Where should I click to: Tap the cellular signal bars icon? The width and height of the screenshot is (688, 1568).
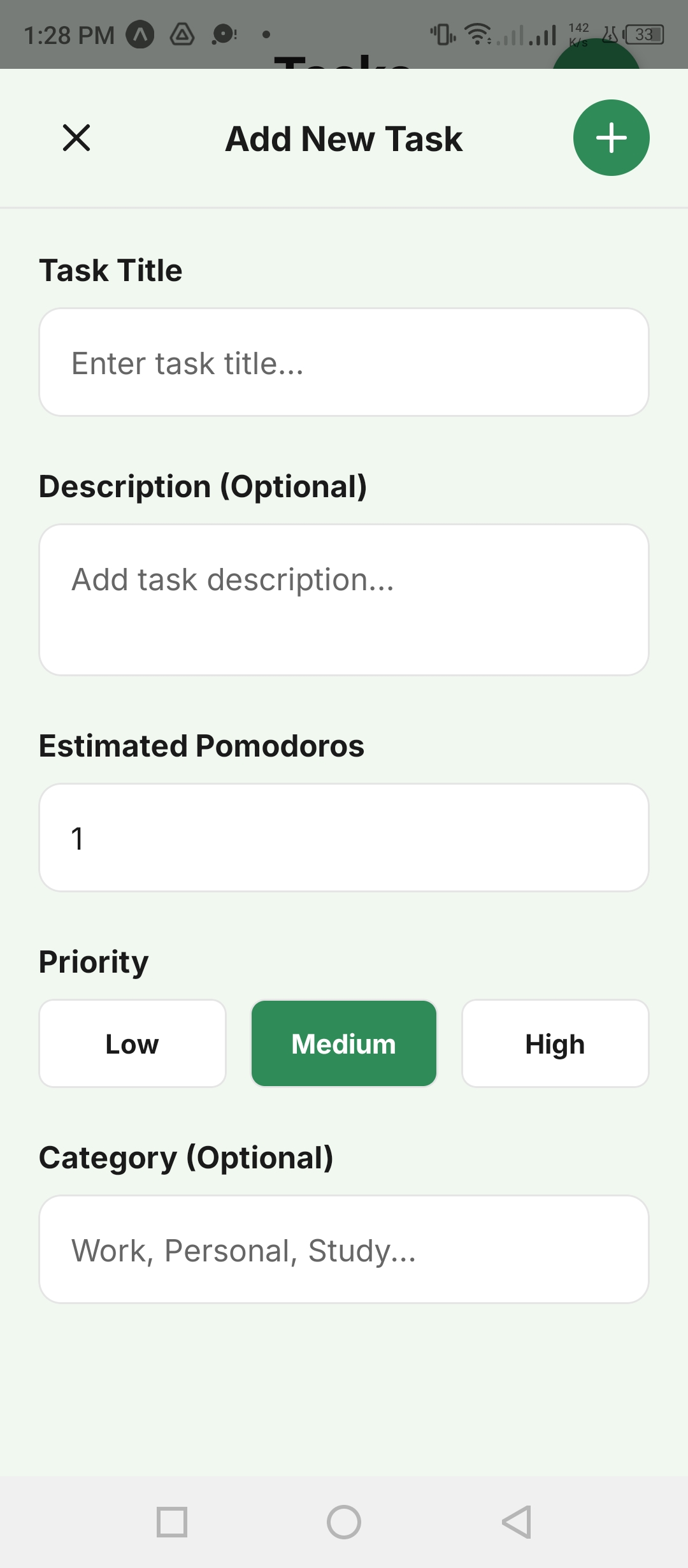[541, 35]
